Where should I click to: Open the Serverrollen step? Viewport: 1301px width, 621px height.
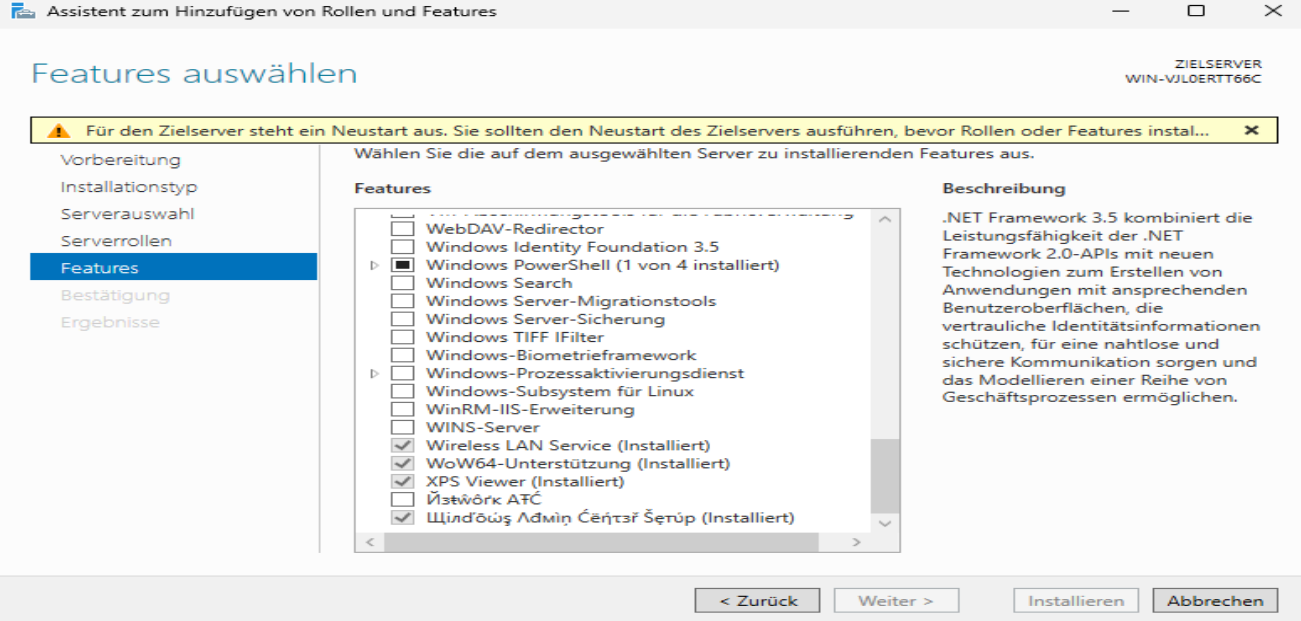click(116, 241)
